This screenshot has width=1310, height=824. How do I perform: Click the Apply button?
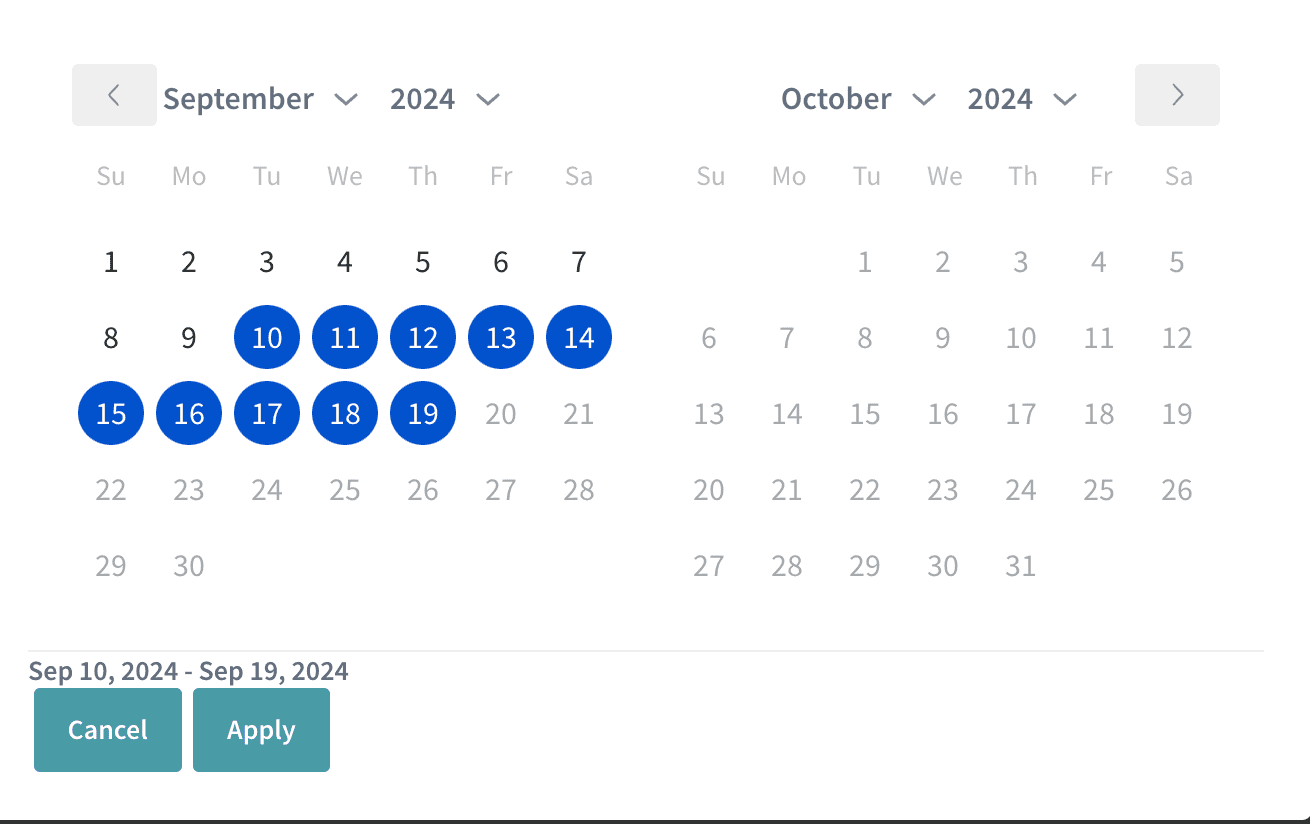pyautogui.click(x=261, y=730)
